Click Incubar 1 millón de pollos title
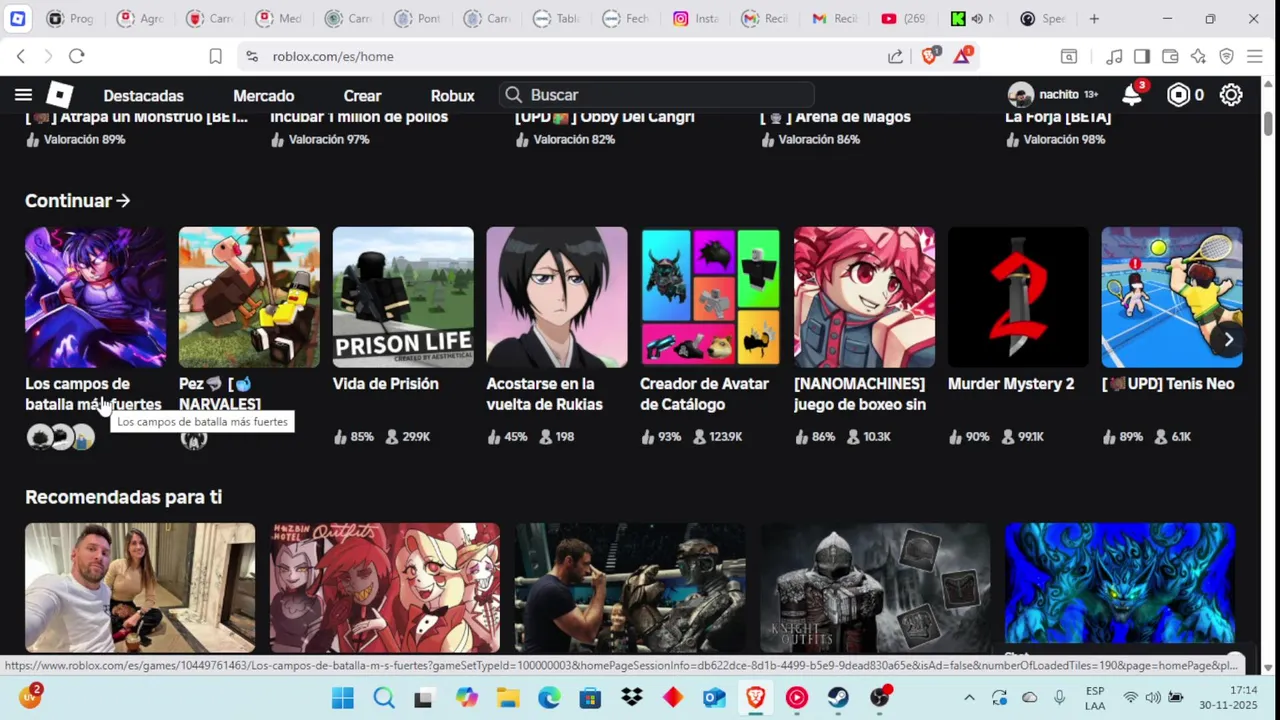 pyautogui.click(x=359, y=117)
